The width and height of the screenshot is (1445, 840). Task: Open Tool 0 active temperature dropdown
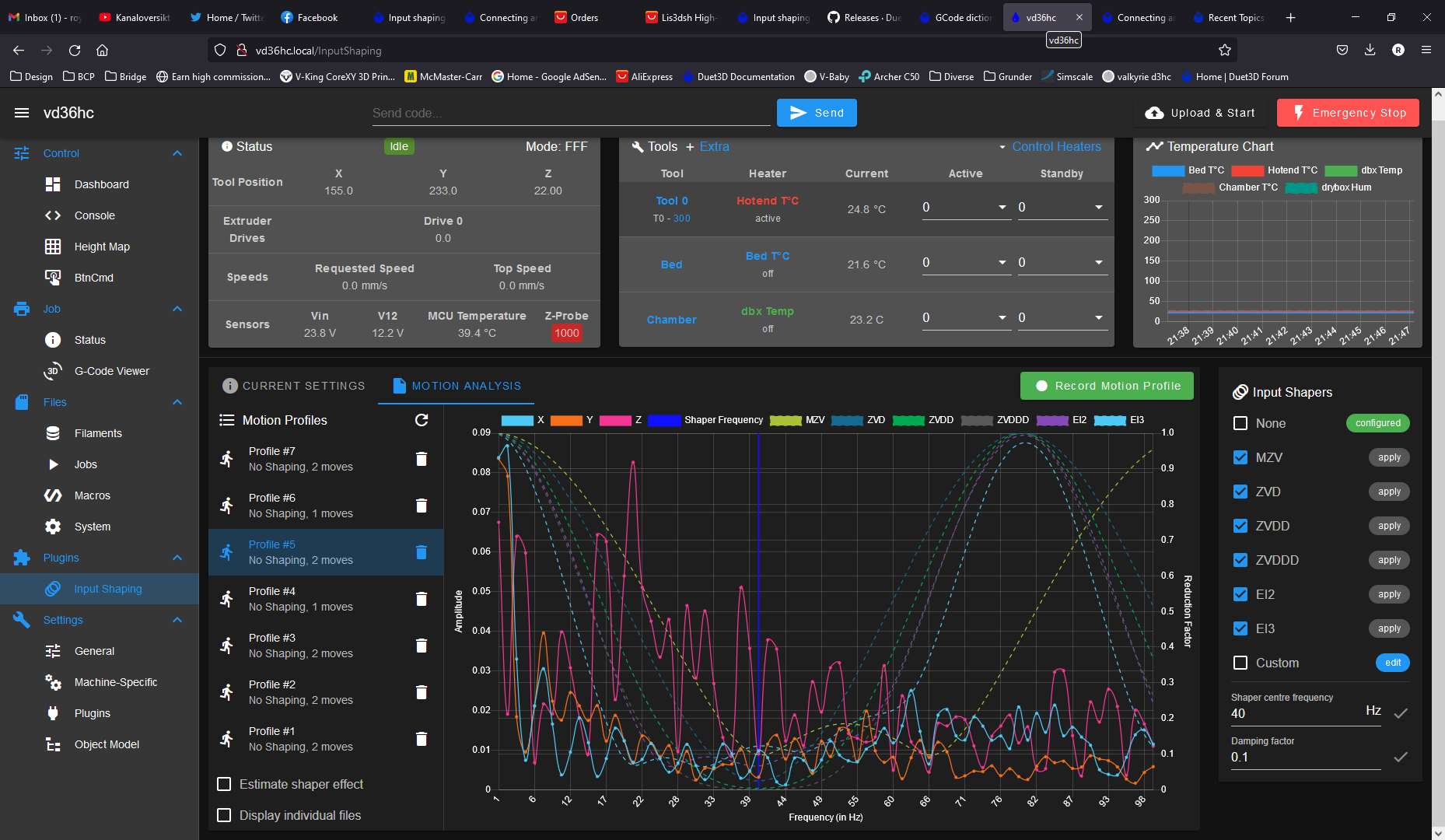click(x=1002, y=207)
